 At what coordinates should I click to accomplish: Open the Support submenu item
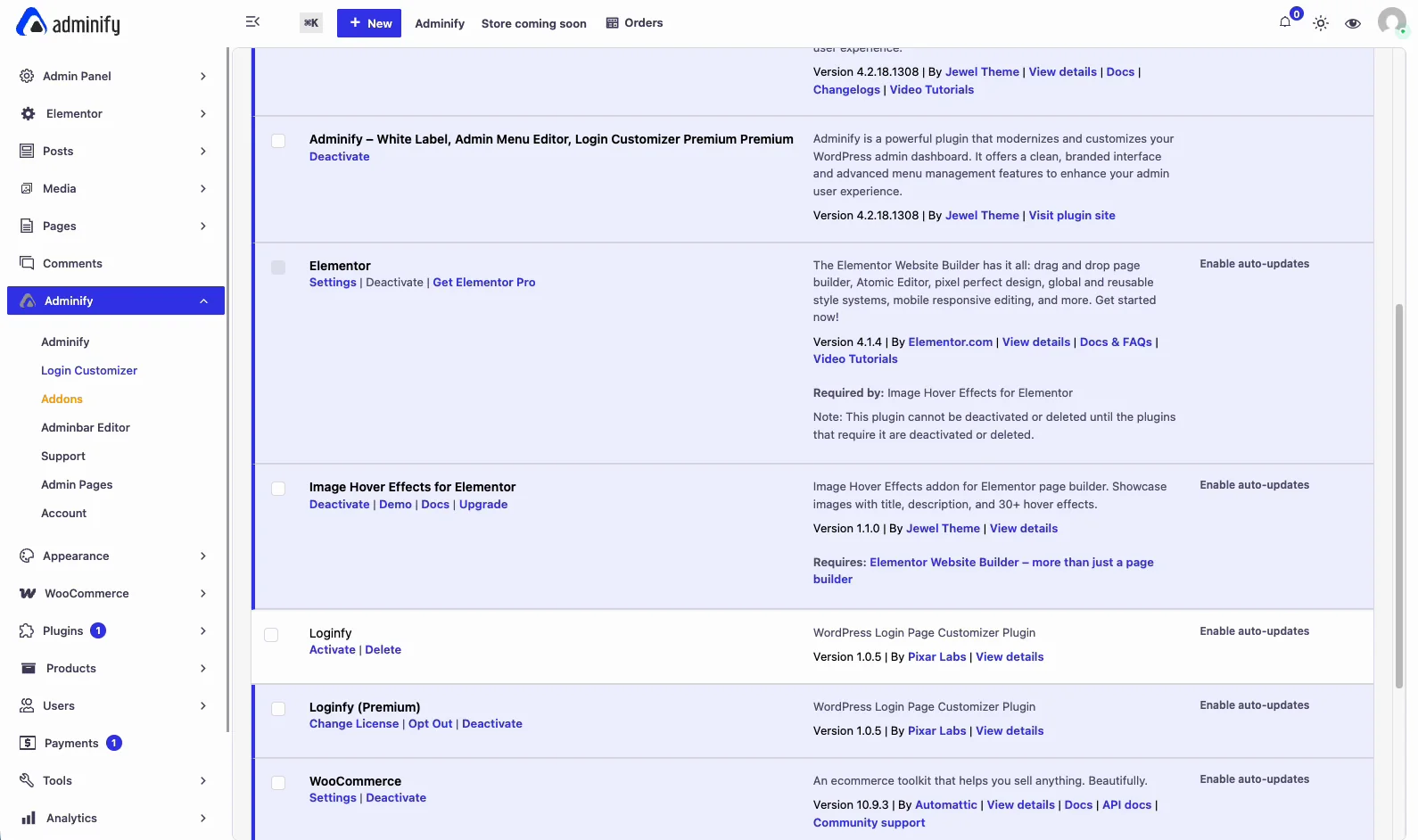coord(63,456)
